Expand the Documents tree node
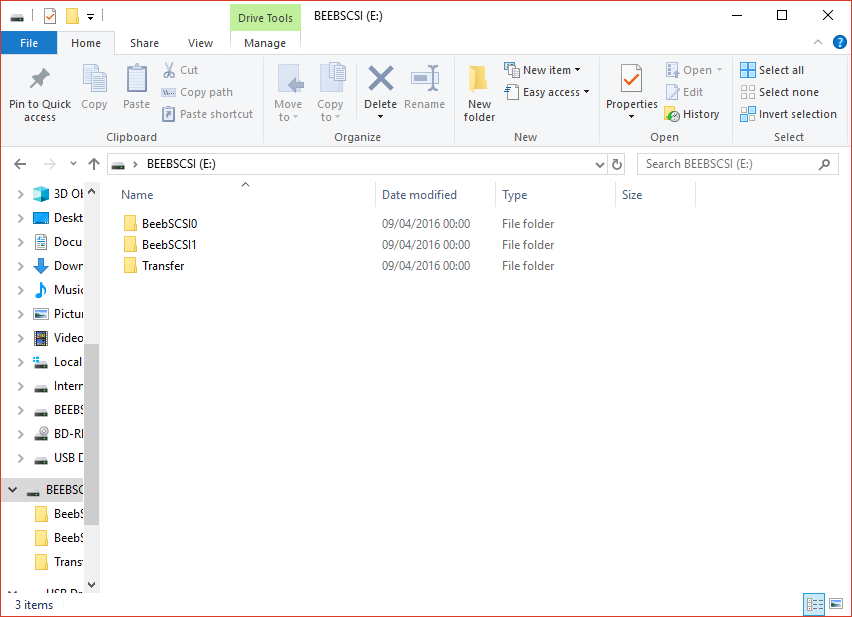 tap(20, 242)
